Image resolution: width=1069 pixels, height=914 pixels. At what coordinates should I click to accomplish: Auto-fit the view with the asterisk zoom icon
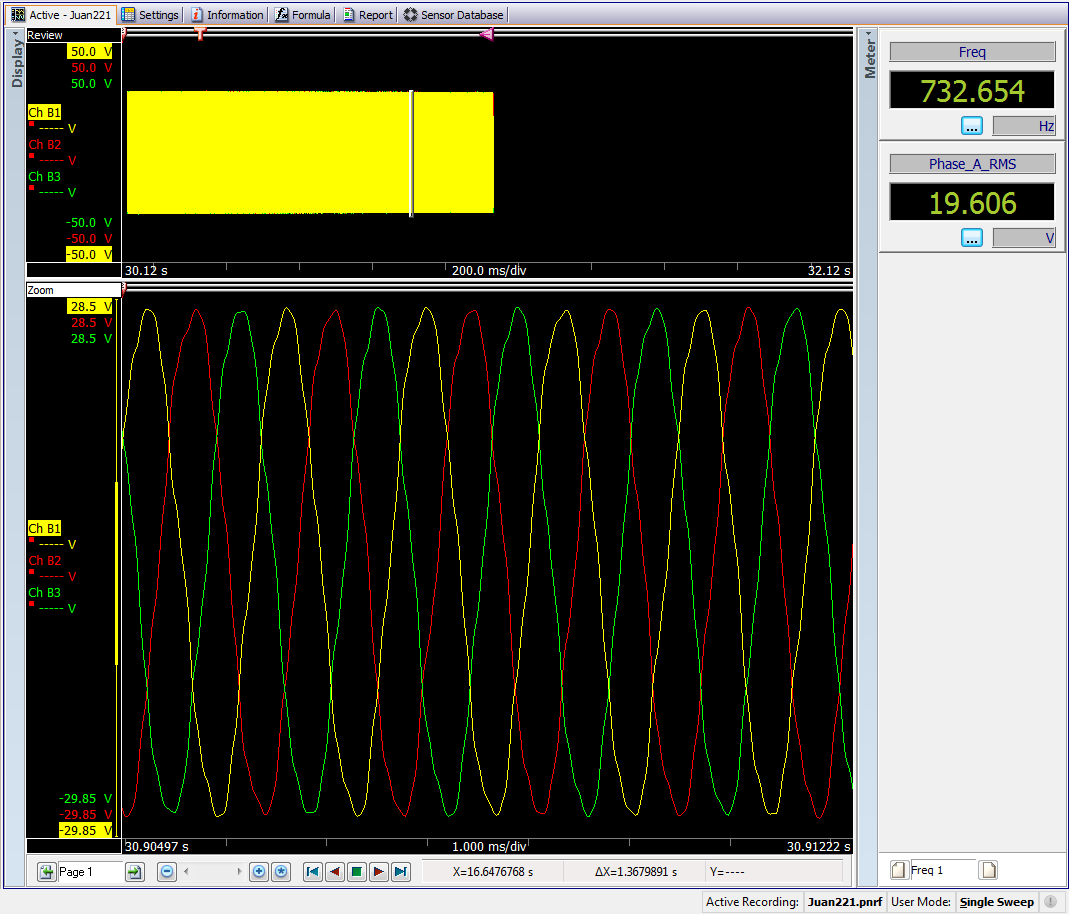point(281,872)
